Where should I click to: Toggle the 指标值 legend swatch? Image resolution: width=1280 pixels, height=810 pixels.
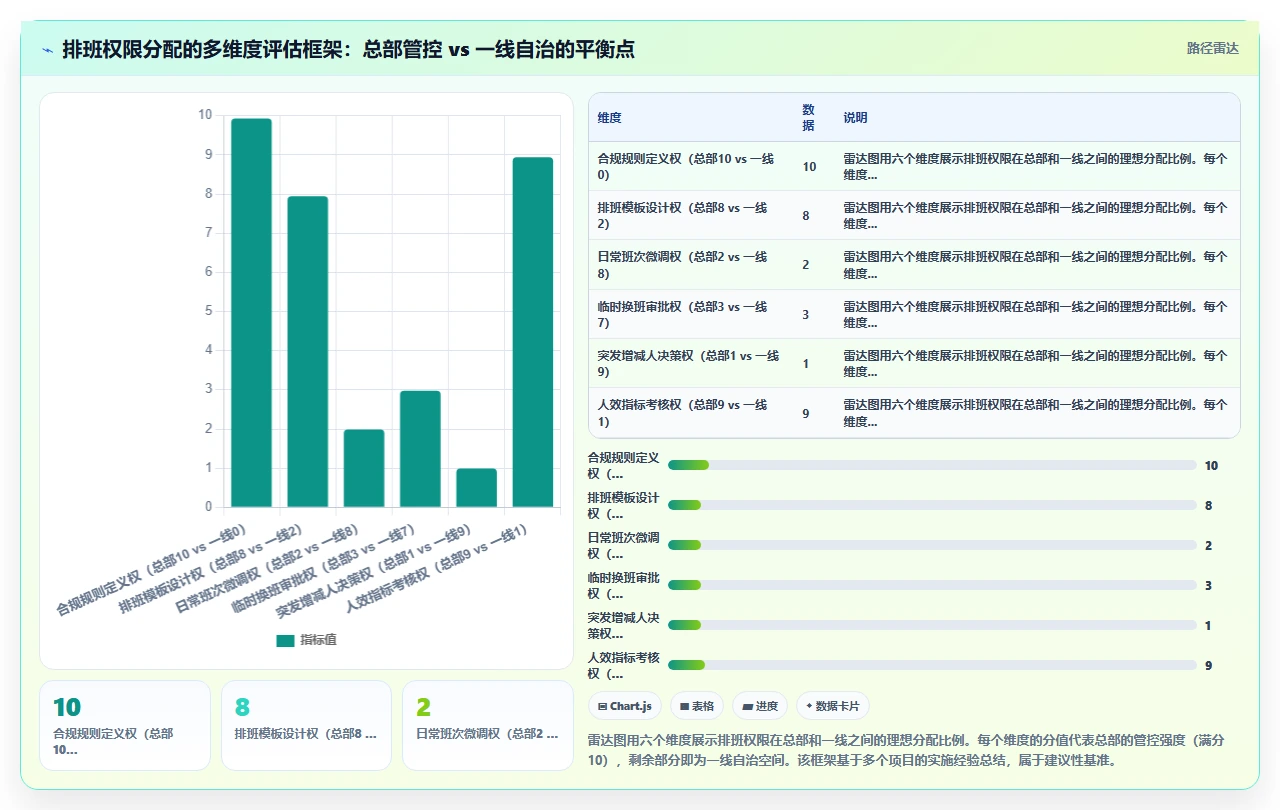(286, 640)
